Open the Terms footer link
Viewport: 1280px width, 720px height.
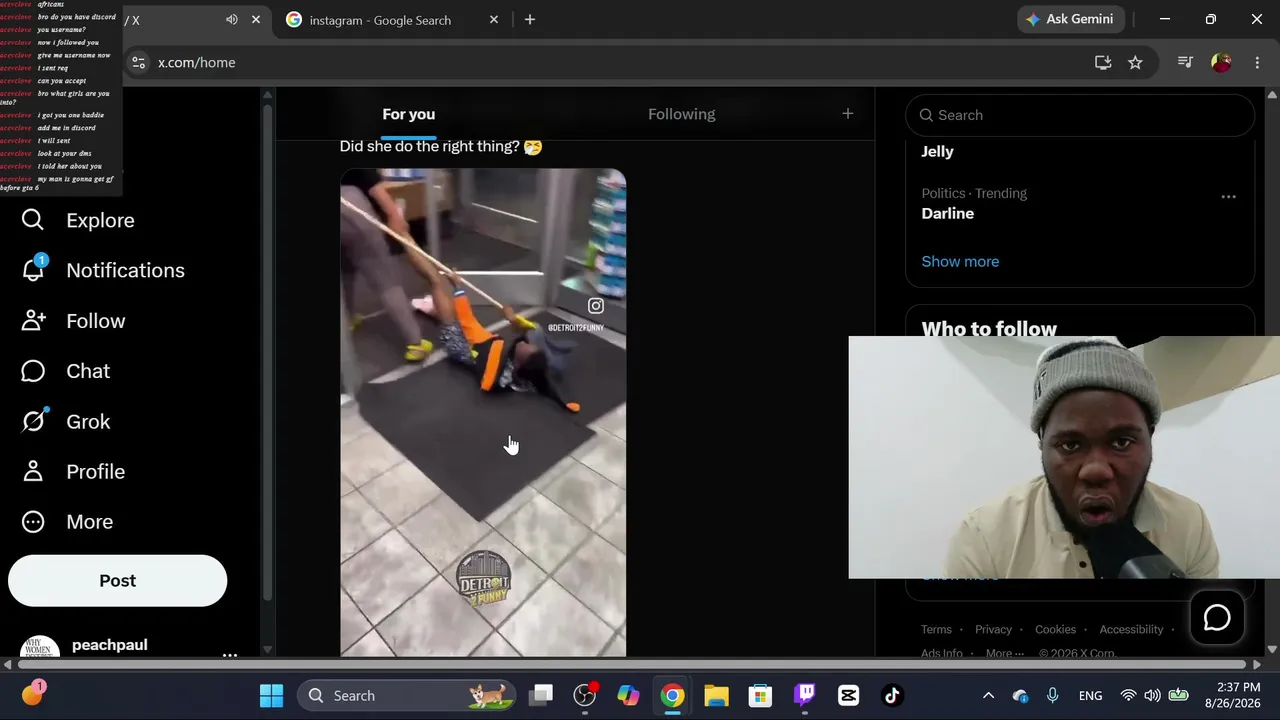pos(936,630)
